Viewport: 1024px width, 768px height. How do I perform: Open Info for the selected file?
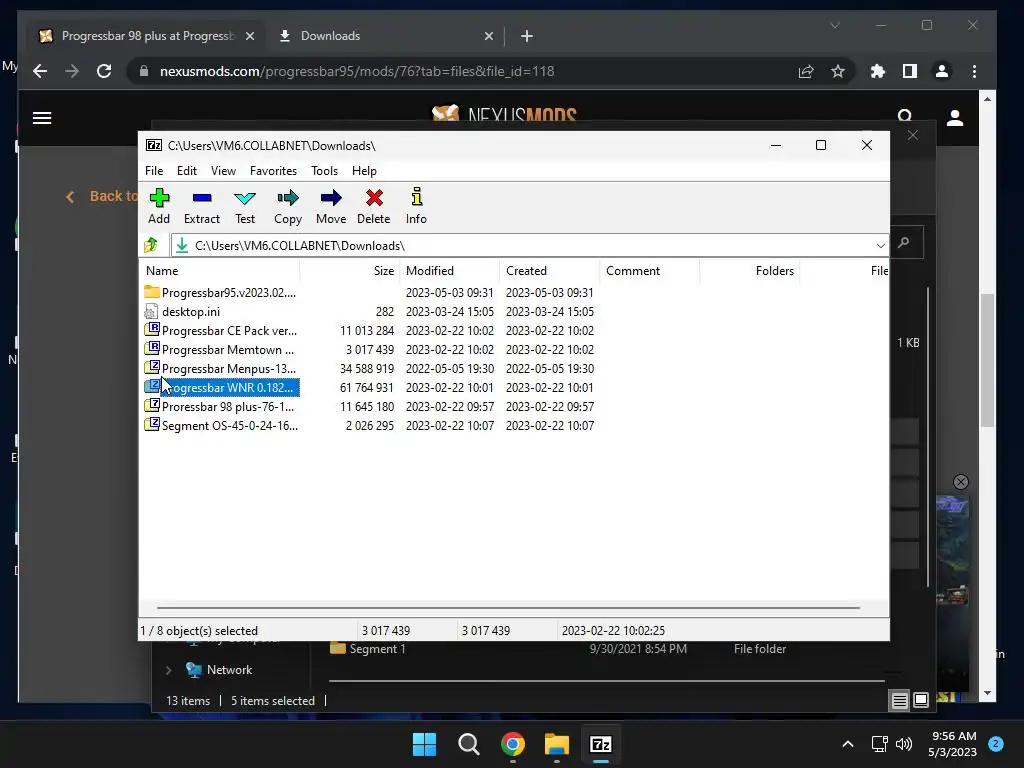(416, 206)
